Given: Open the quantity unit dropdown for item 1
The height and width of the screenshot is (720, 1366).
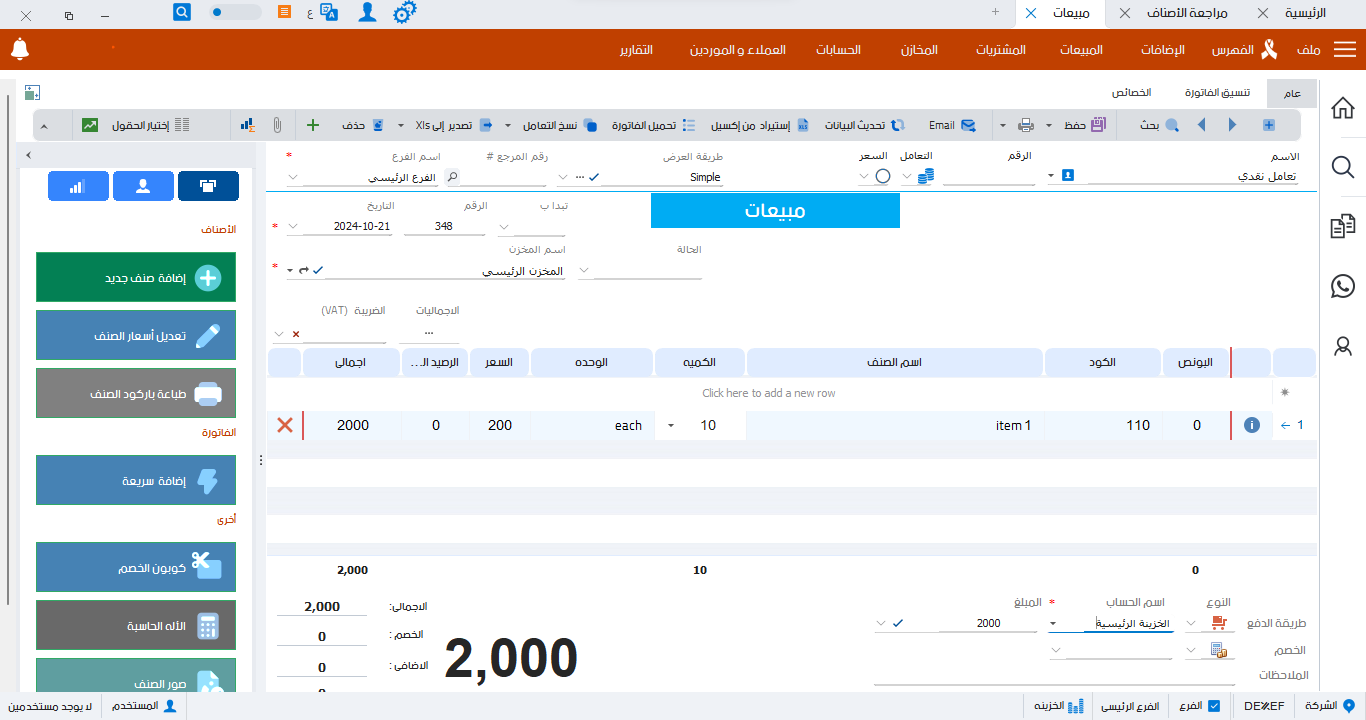Looking at the screenshot, I should click(670, 425).
